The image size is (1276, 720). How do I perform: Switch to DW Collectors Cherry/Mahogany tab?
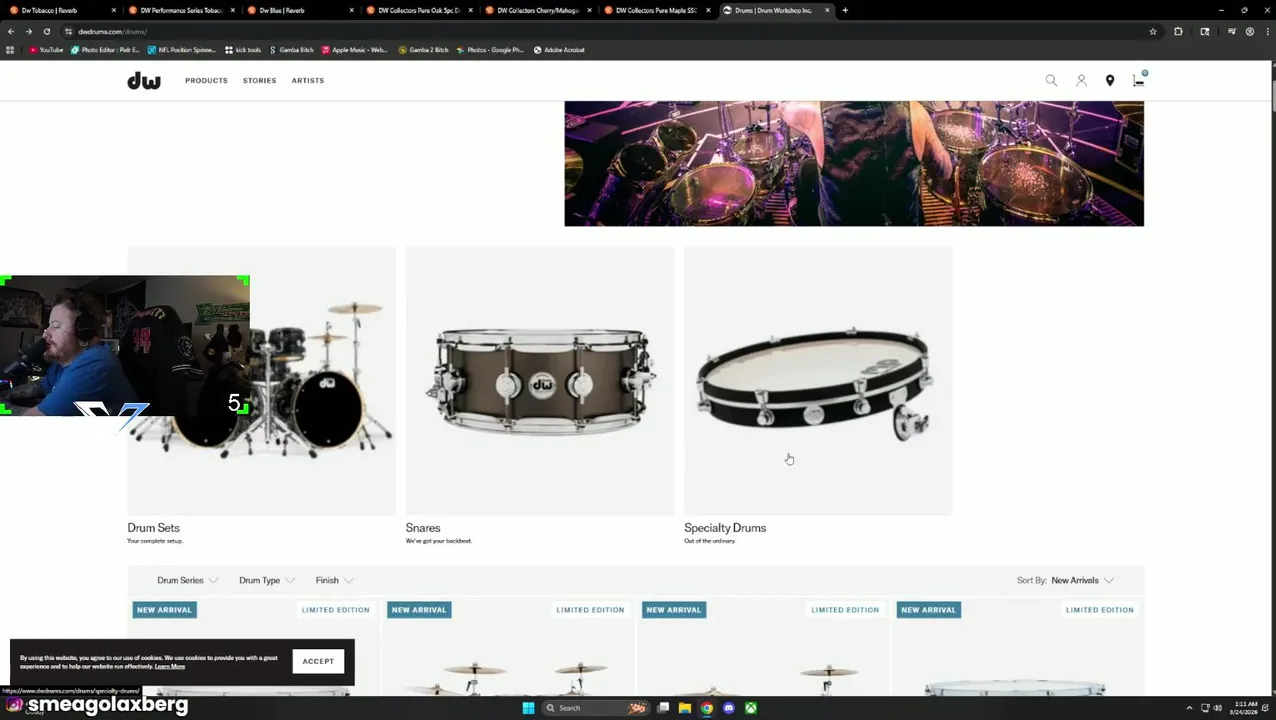537,10
